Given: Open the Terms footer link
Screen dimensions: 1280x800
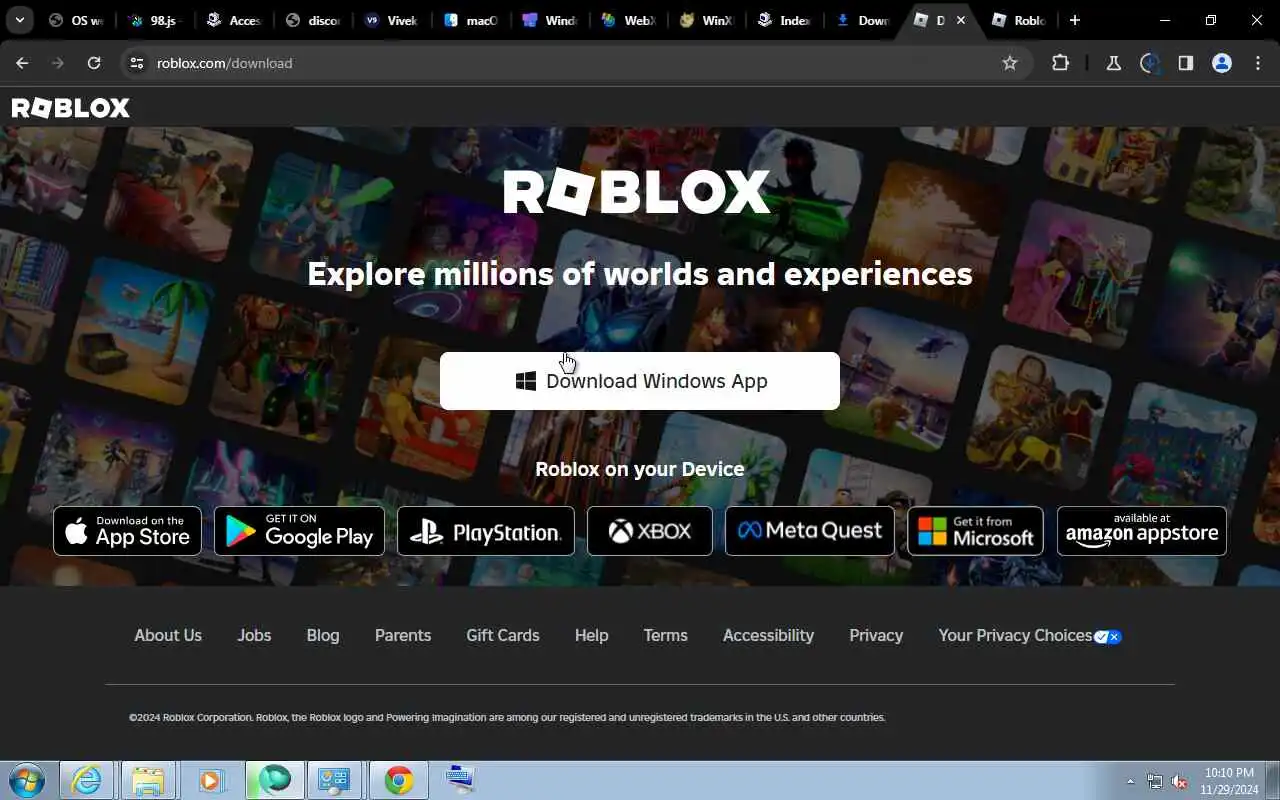Looking at the screenshot, I should click(x=666, y=635).
